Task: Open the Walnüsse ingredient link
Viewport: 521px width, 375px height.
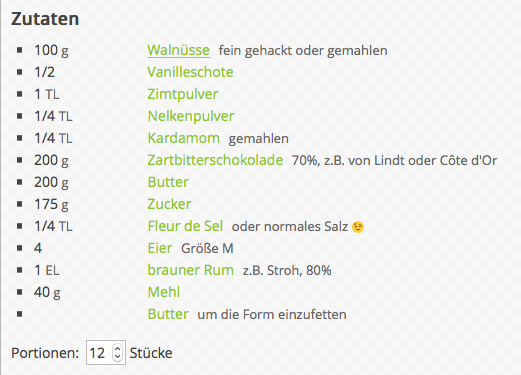Action: coord(179,50)
